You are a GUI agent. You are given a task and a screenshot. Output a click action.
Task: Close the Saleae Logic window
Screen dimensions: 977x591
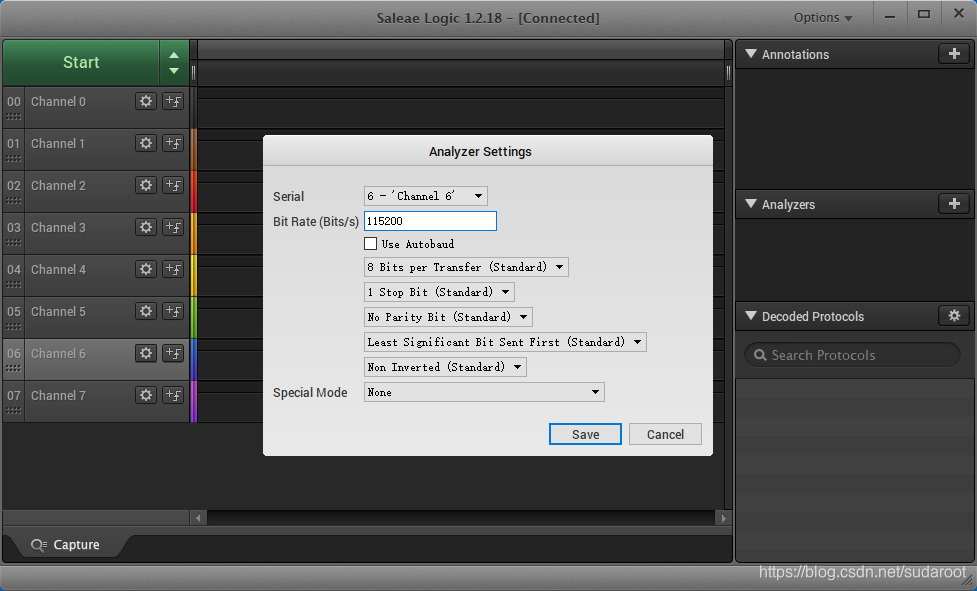tap(959, 14)
